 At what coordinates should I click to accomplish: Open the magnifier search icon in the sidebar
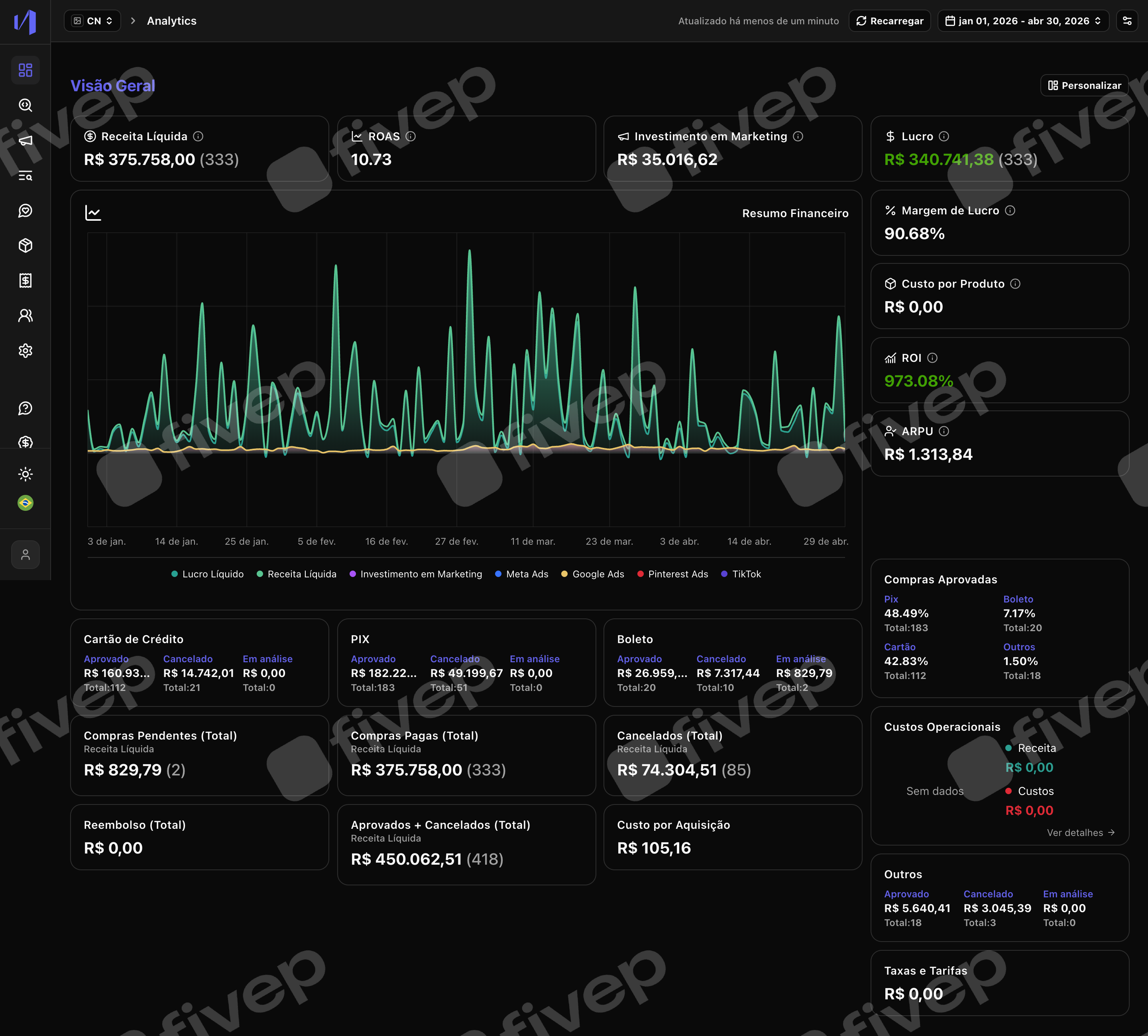[25, 105]
